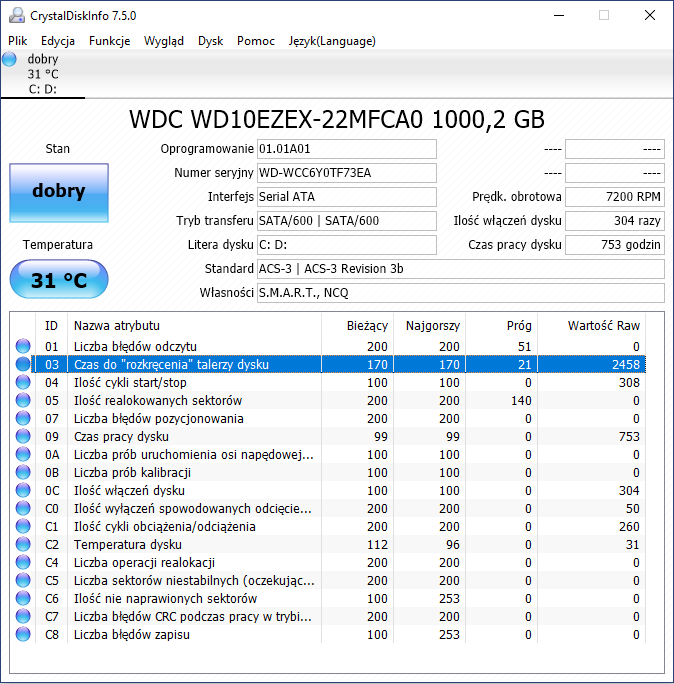Open the Funkcje menu
The image size is (674, 684).
click(x=109, y=41)
